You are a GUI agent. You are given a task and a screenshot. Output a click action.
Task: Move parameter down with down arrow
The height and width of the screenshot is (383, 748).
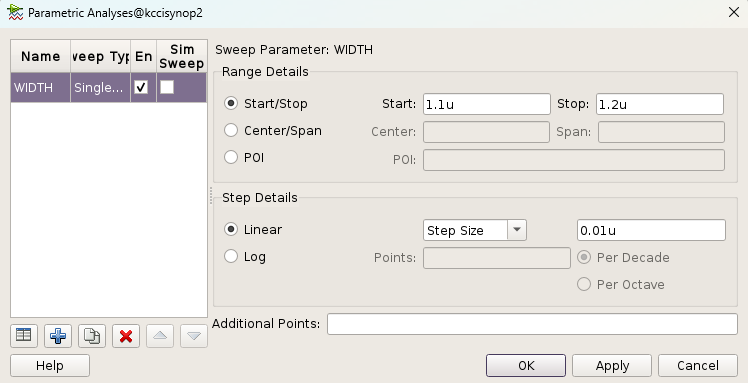click(x=194, y=336)
